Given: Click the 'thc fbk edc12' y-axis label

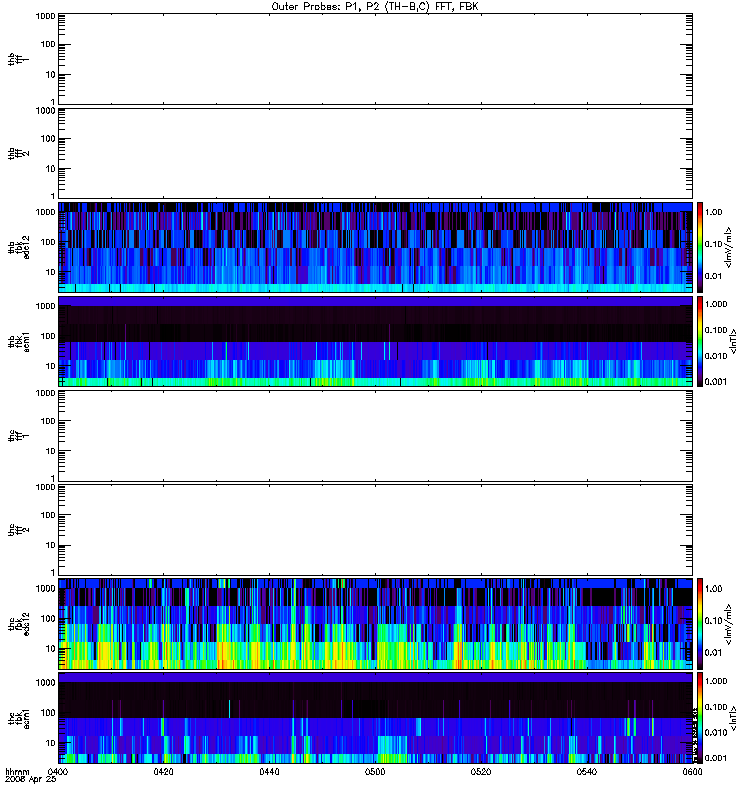Looking at the screenshot, I should coord(18,624).
